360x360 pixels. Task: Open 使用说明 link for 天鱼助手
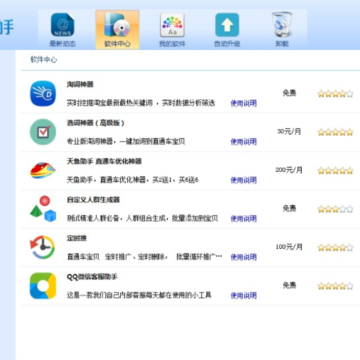point(244,180)
